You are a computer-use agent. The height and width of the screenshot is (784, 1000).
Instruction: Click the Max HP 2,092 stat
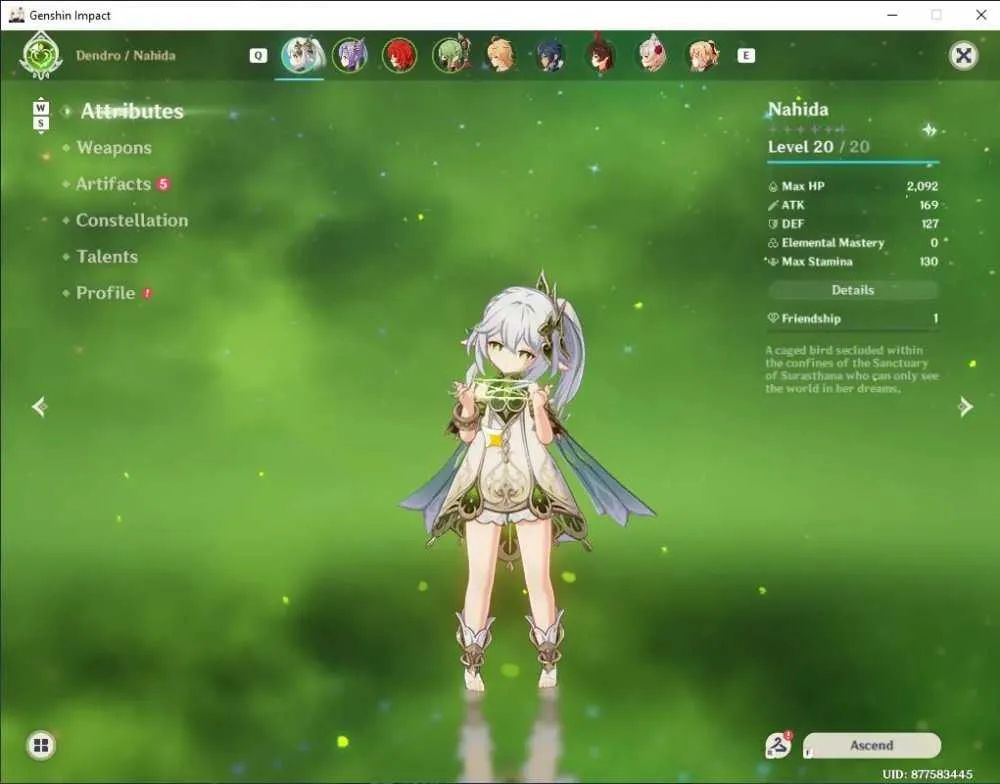point(853,186)
